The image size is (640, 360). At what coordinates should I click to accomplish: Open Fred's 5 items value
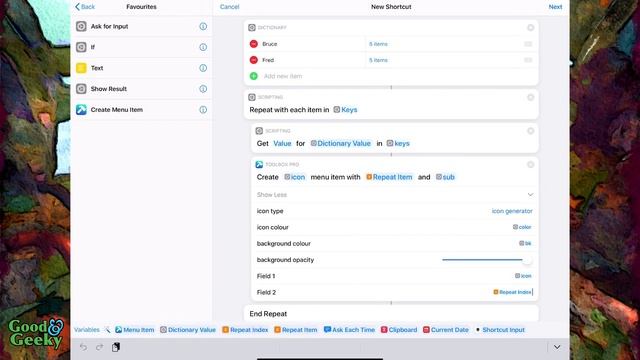point(378,60)
